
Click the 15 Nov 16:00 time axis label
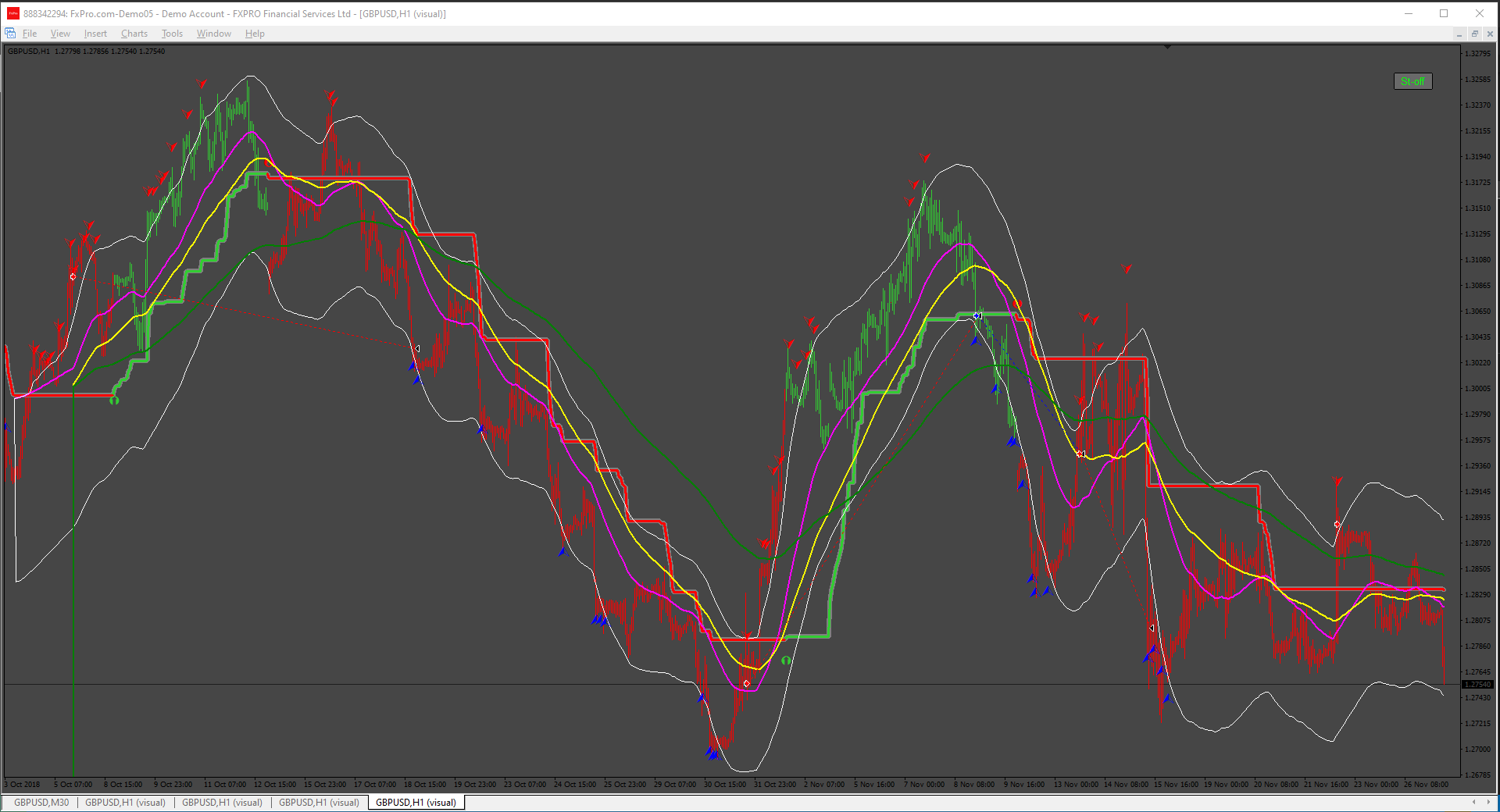(1176, 784)
